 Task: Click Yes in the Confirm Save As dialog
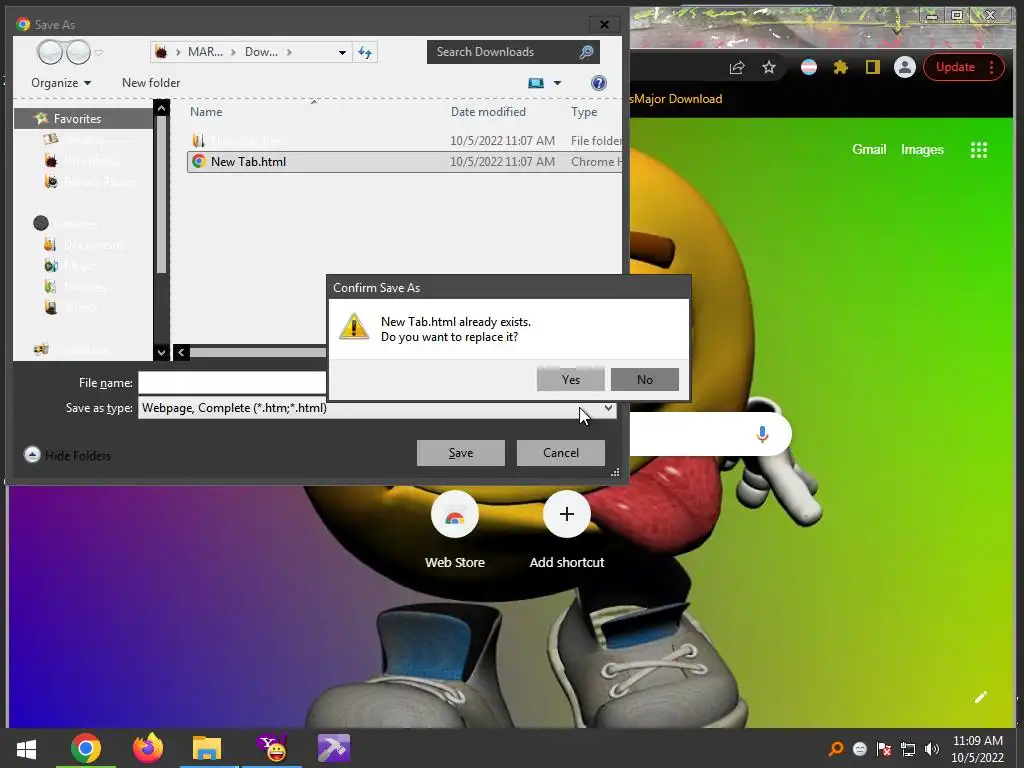point(570,379)
